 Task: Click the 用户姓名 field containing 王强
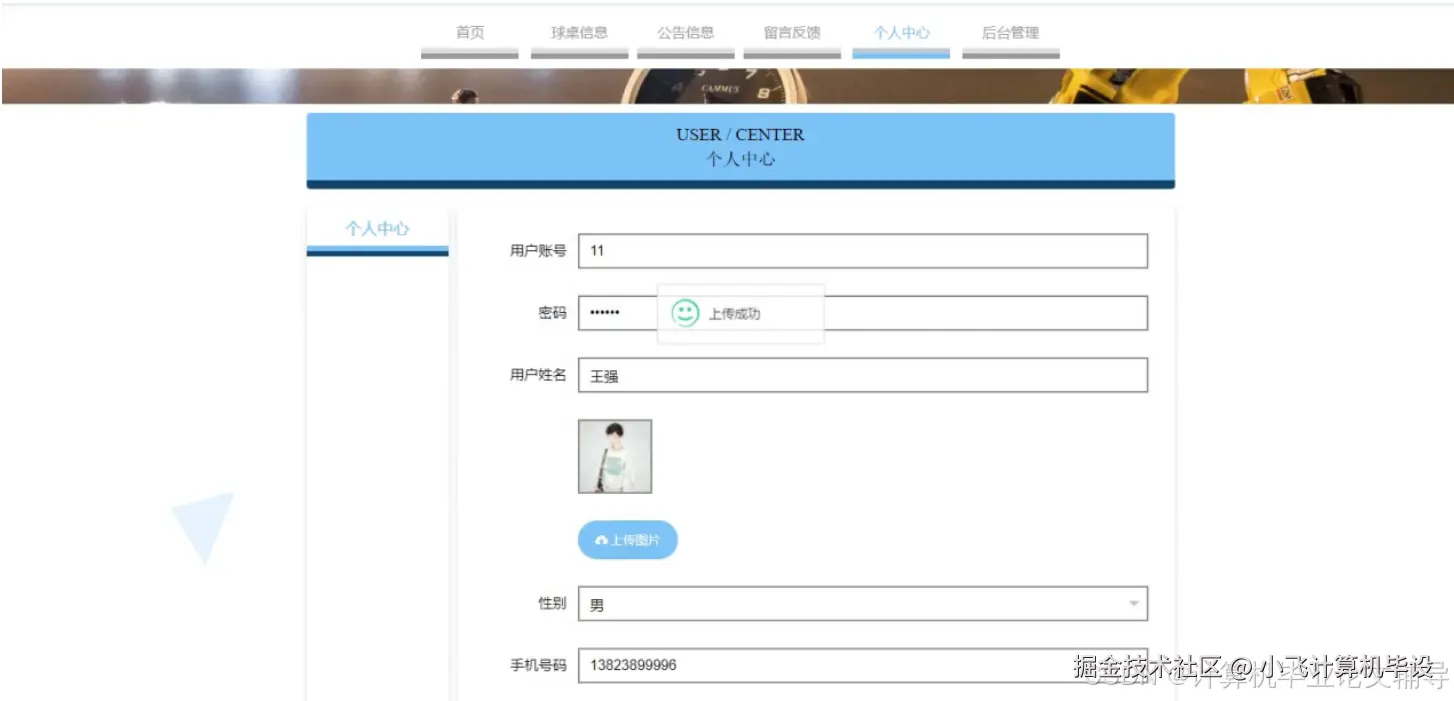pos(862,375)
